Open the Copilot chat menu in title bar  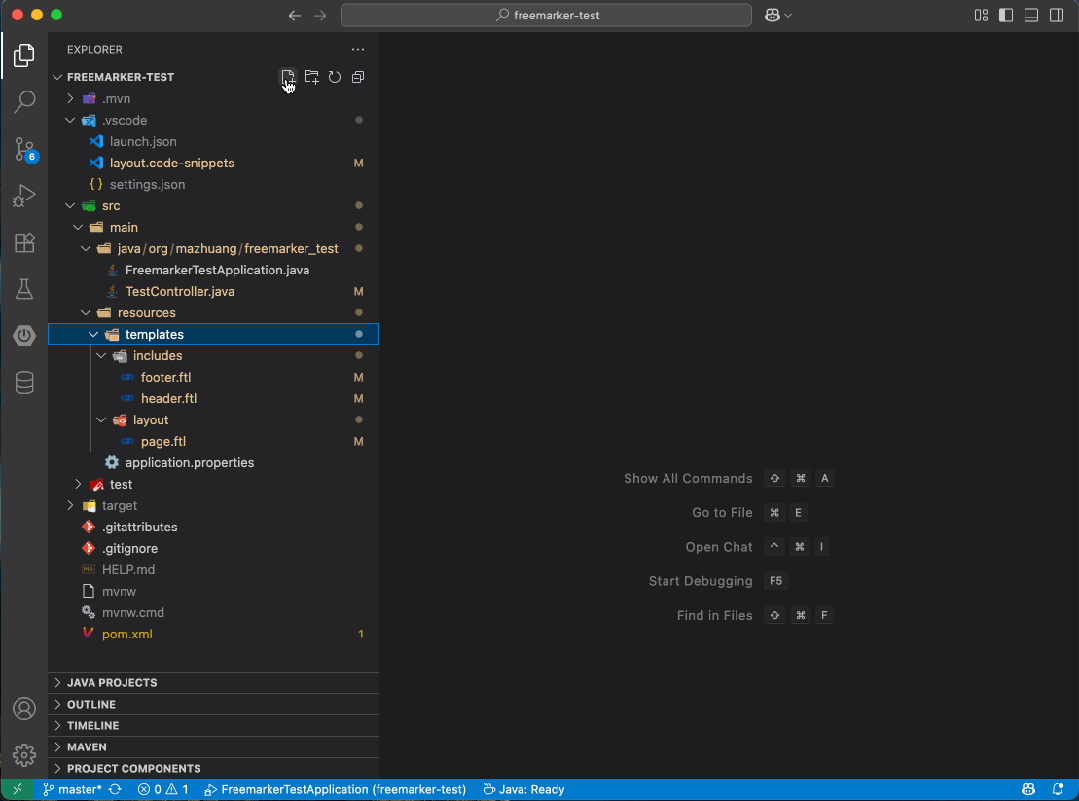(778, 15)
